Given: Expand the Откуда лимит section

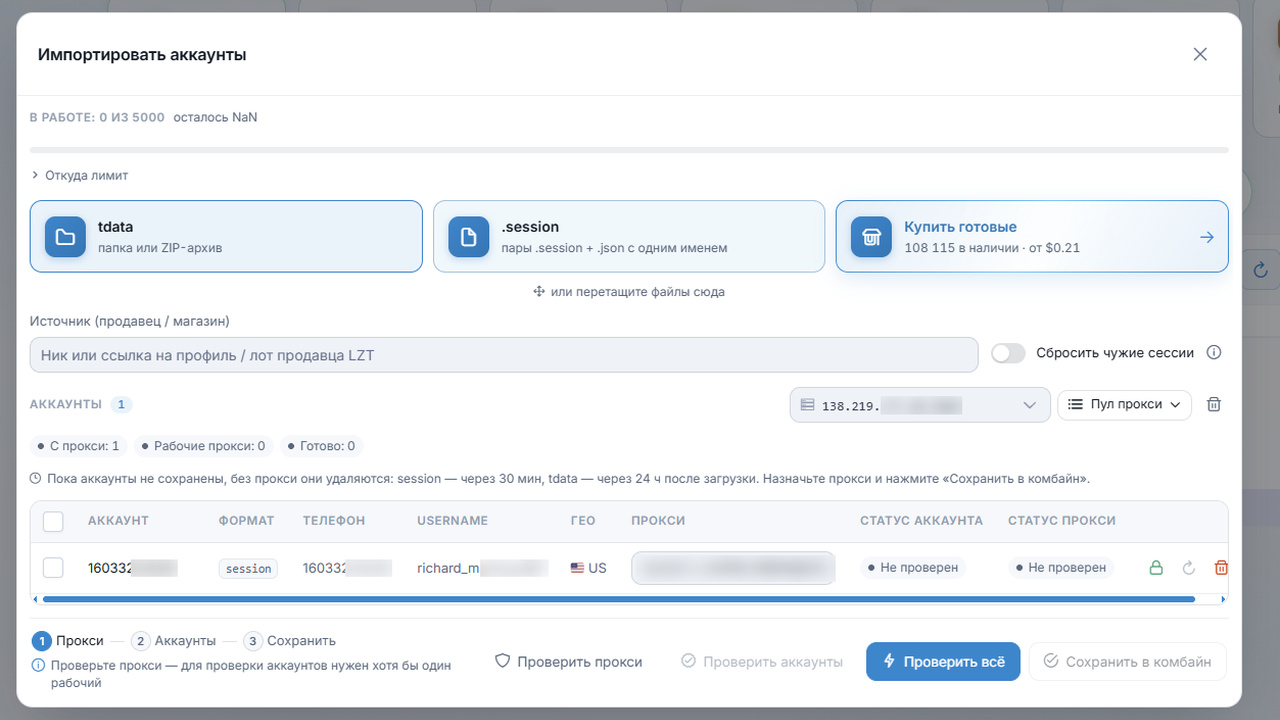Looking at the screenshot, I should pos(80,175).
